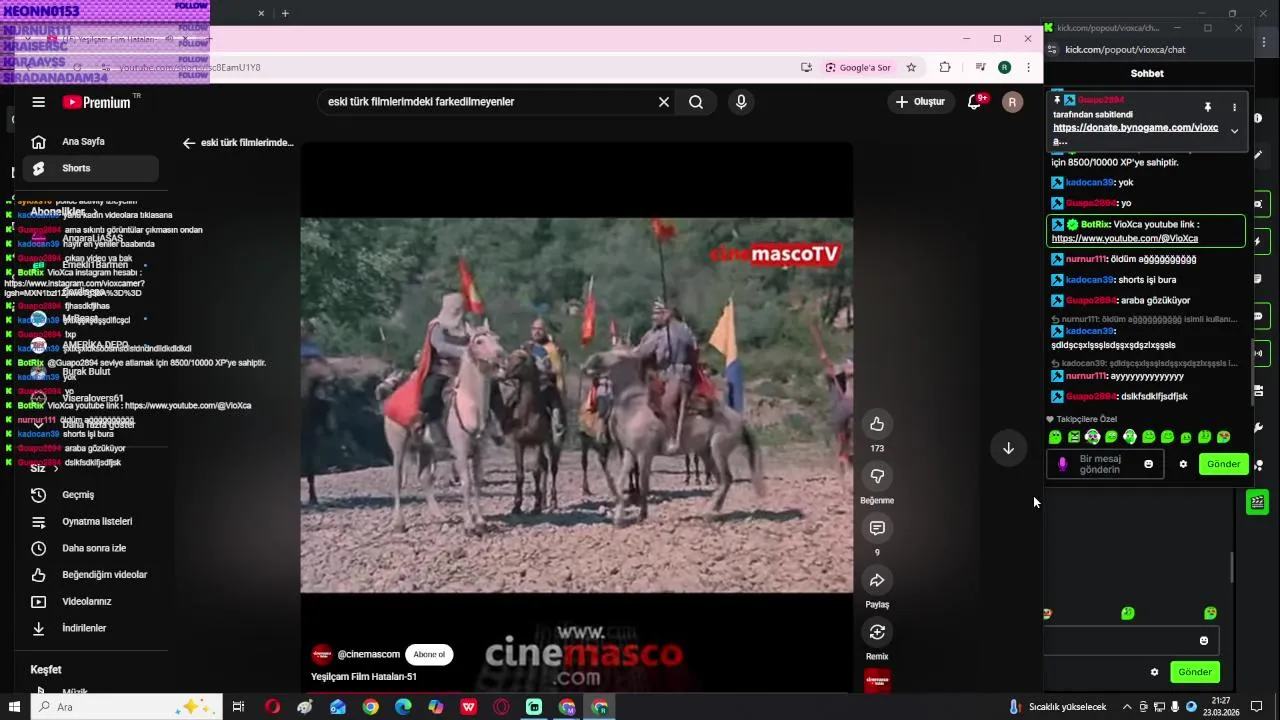This screenshot has width=1280, height=720.
Task: Open chat settings gear near Gönder
Action: click(1183, 464)
